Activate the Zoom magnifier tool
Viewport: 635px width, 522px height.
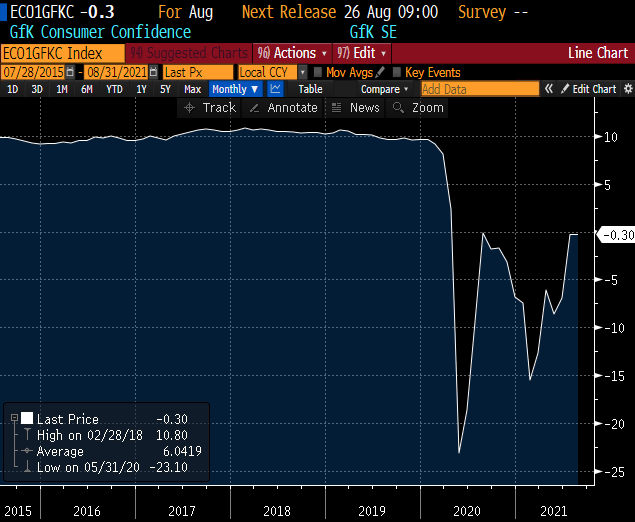coord(418,107)
